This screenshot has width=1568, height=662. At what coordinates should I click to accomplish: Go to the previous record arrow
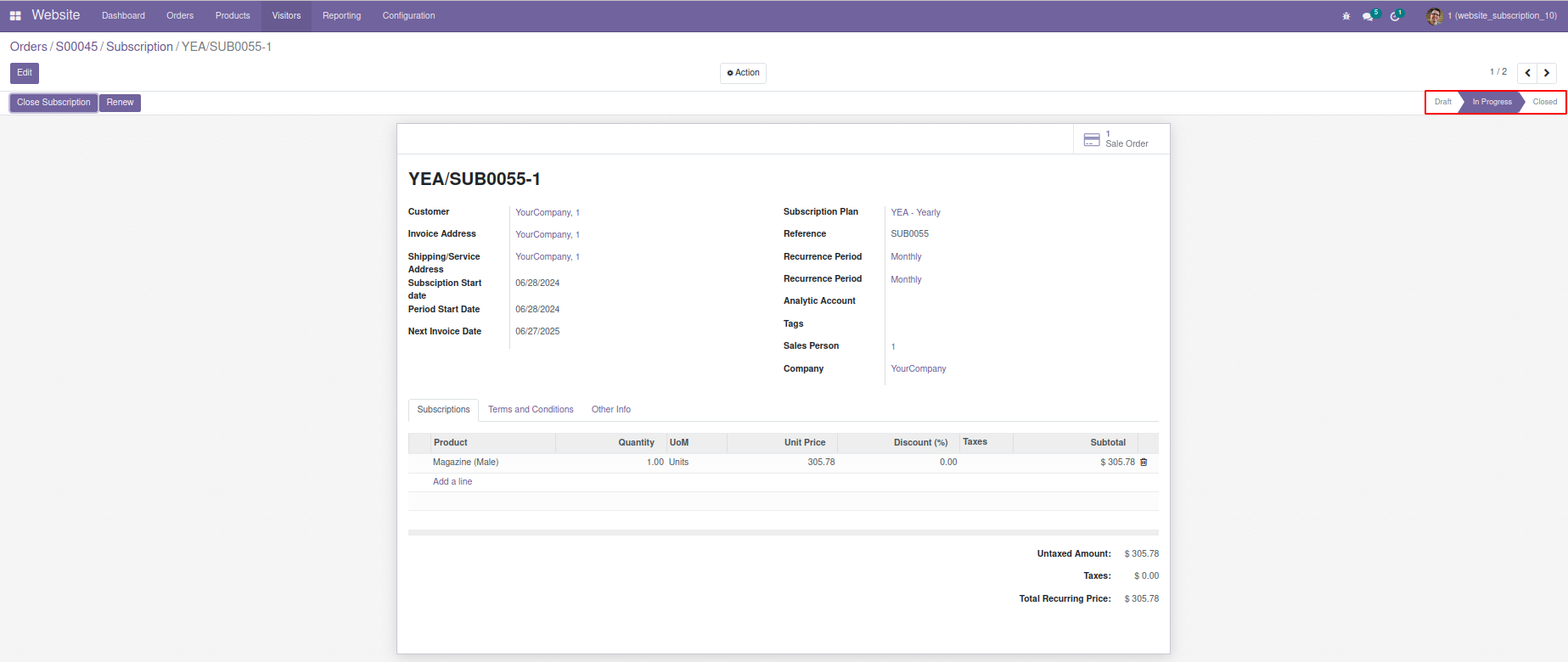1527,73
